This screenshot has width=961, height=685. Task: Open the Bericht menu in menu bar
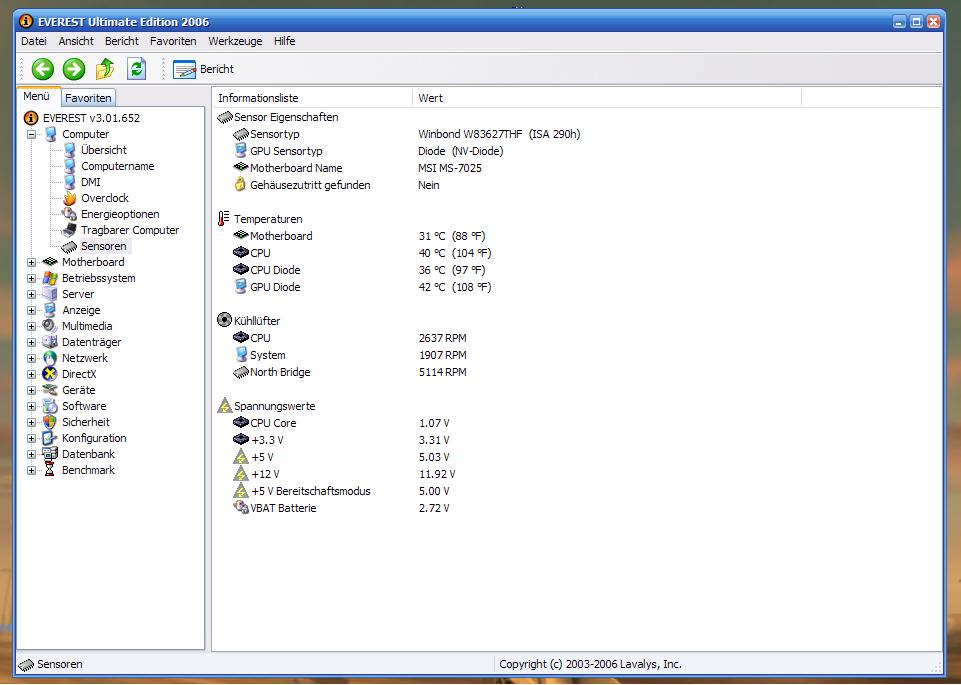click(122, 41)
